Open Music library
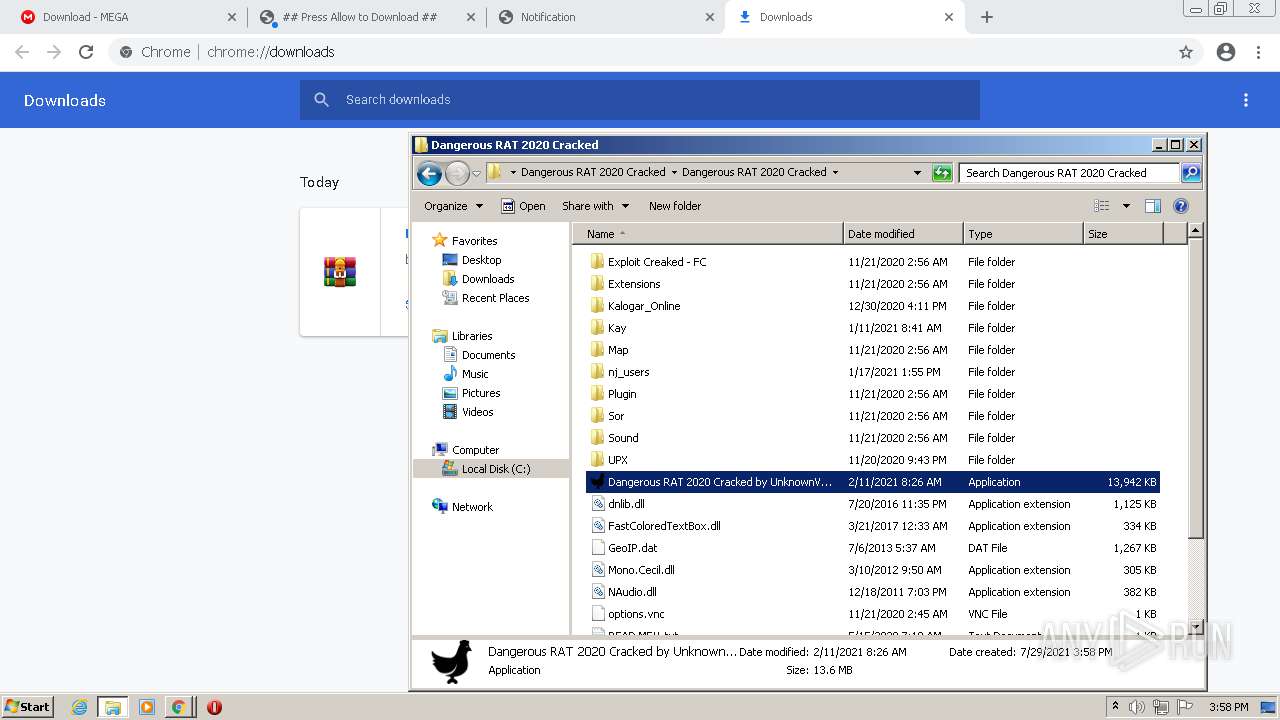The height and width of the screenshot is (720, 1280). pos(466,374)
